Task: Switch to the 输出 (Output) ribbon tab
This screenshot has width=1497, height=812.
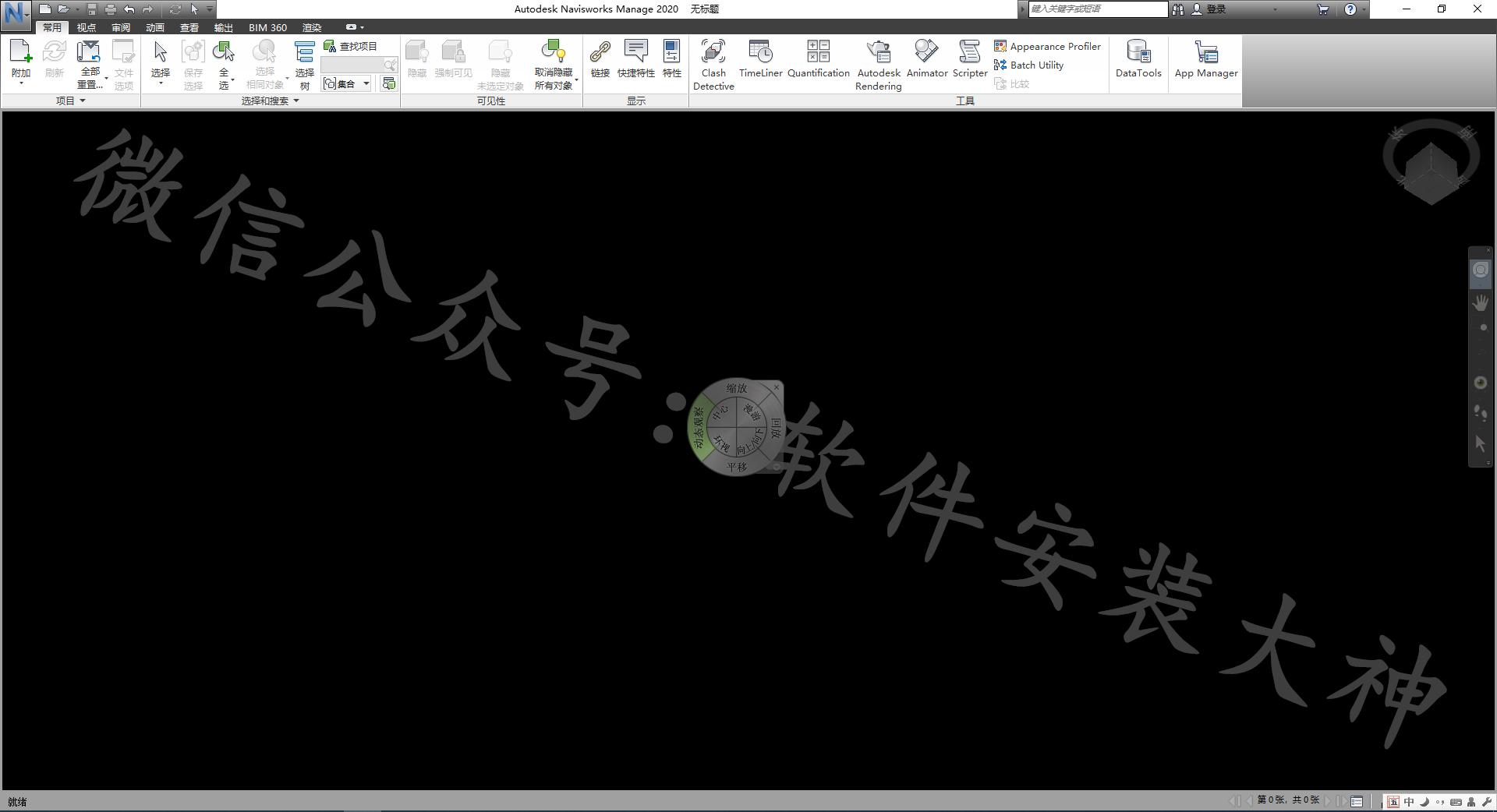Action: click(x=224, y=27)
